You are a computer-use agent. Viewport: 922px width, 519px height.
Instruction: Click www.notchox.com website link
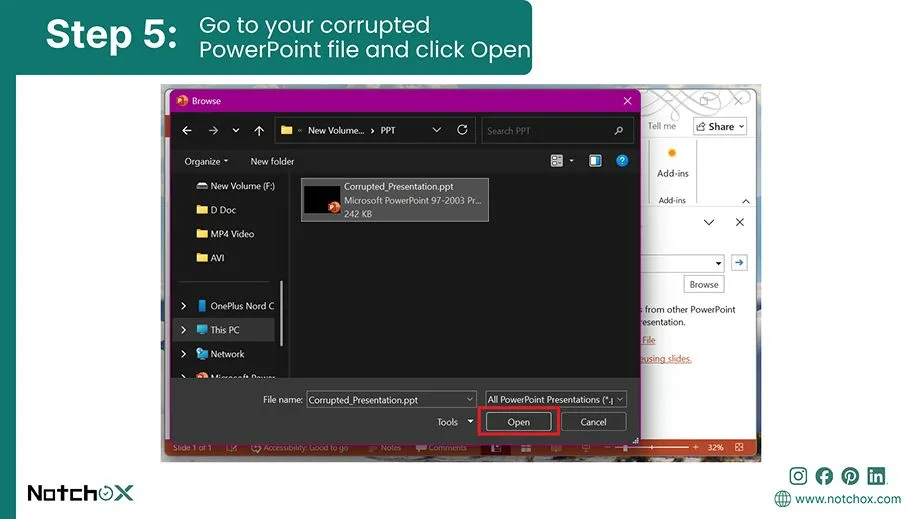coord(847,499)
